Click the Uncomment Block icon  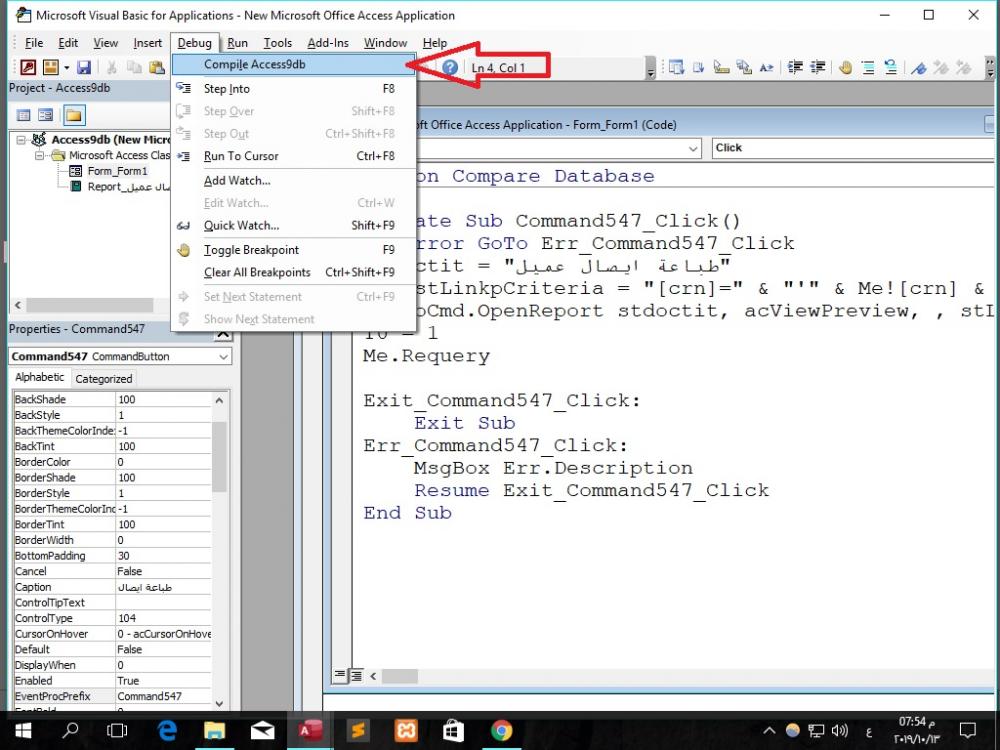tap(890, 67)
